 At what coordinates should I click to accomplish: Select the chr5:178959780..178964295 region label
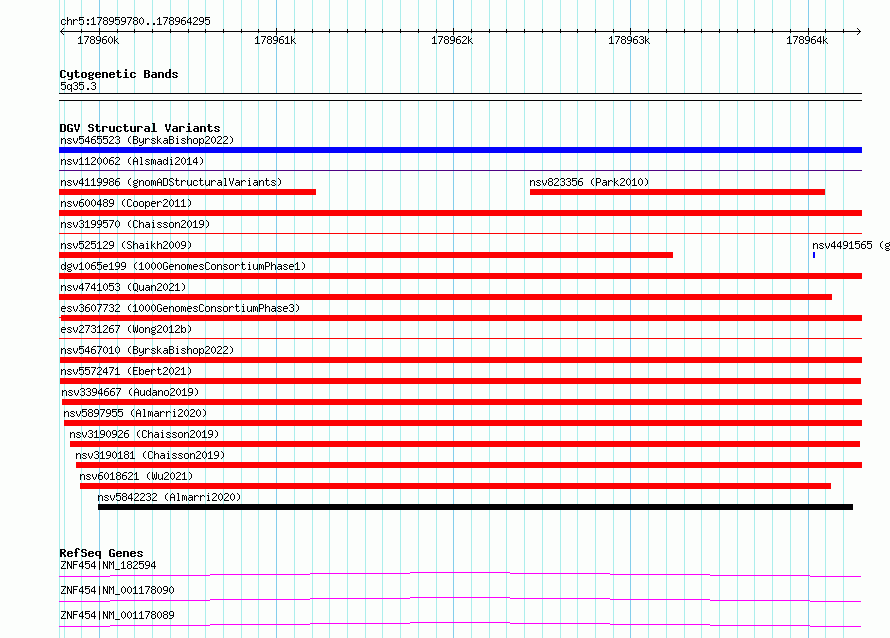pyautogui.click(x=135, y=21)
